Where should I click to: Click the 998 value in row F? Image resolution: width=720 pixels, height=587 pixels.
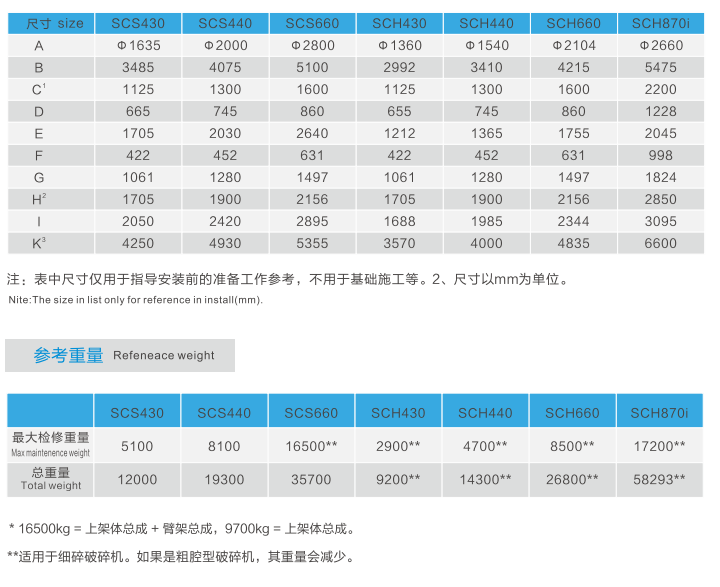[x=660, y=155]
